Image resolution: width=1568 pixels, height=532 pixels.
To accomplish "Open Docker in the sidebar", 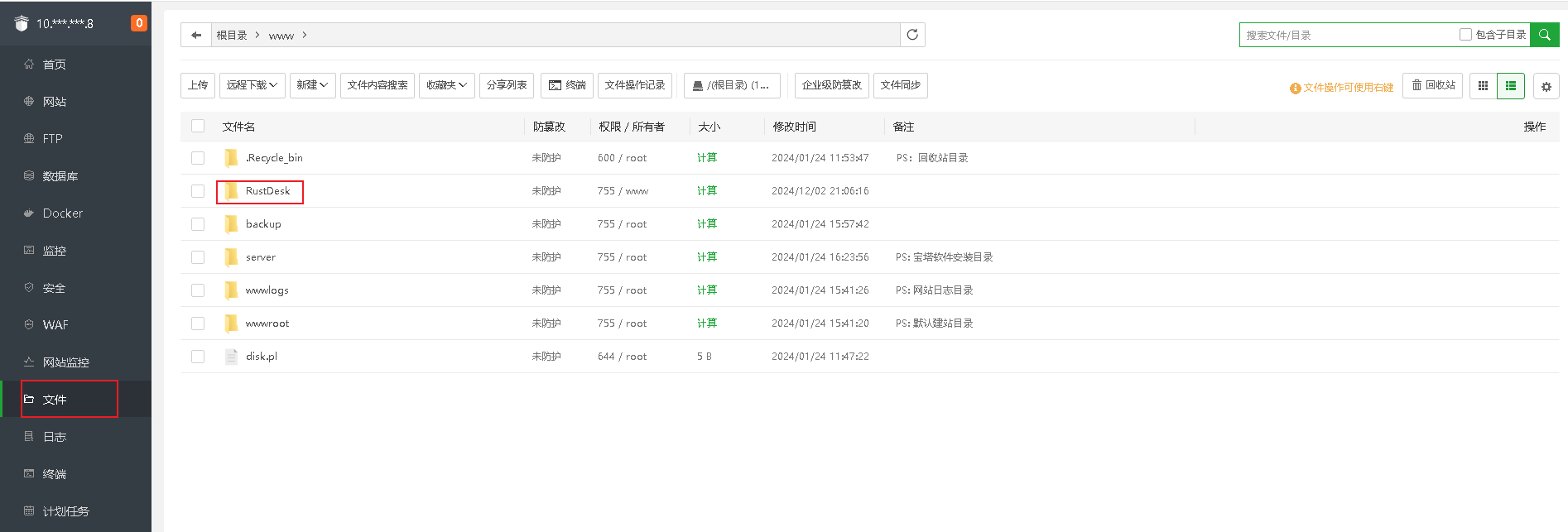I will pos(63,213).
